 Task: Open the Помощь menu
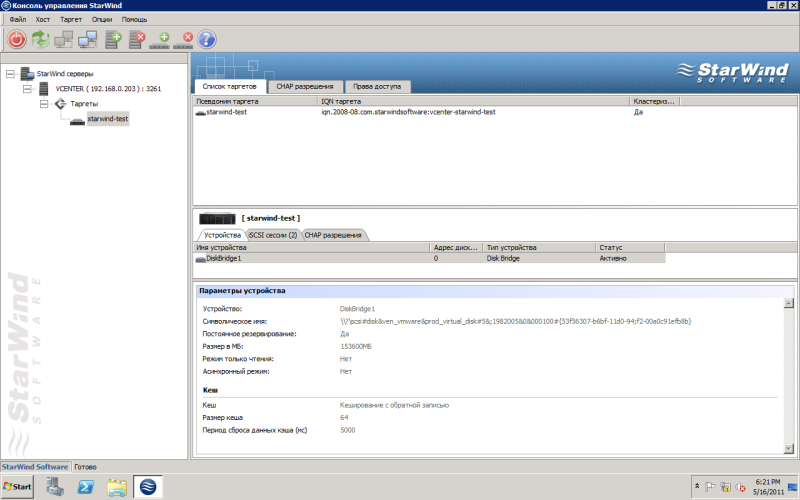(135, 19)
